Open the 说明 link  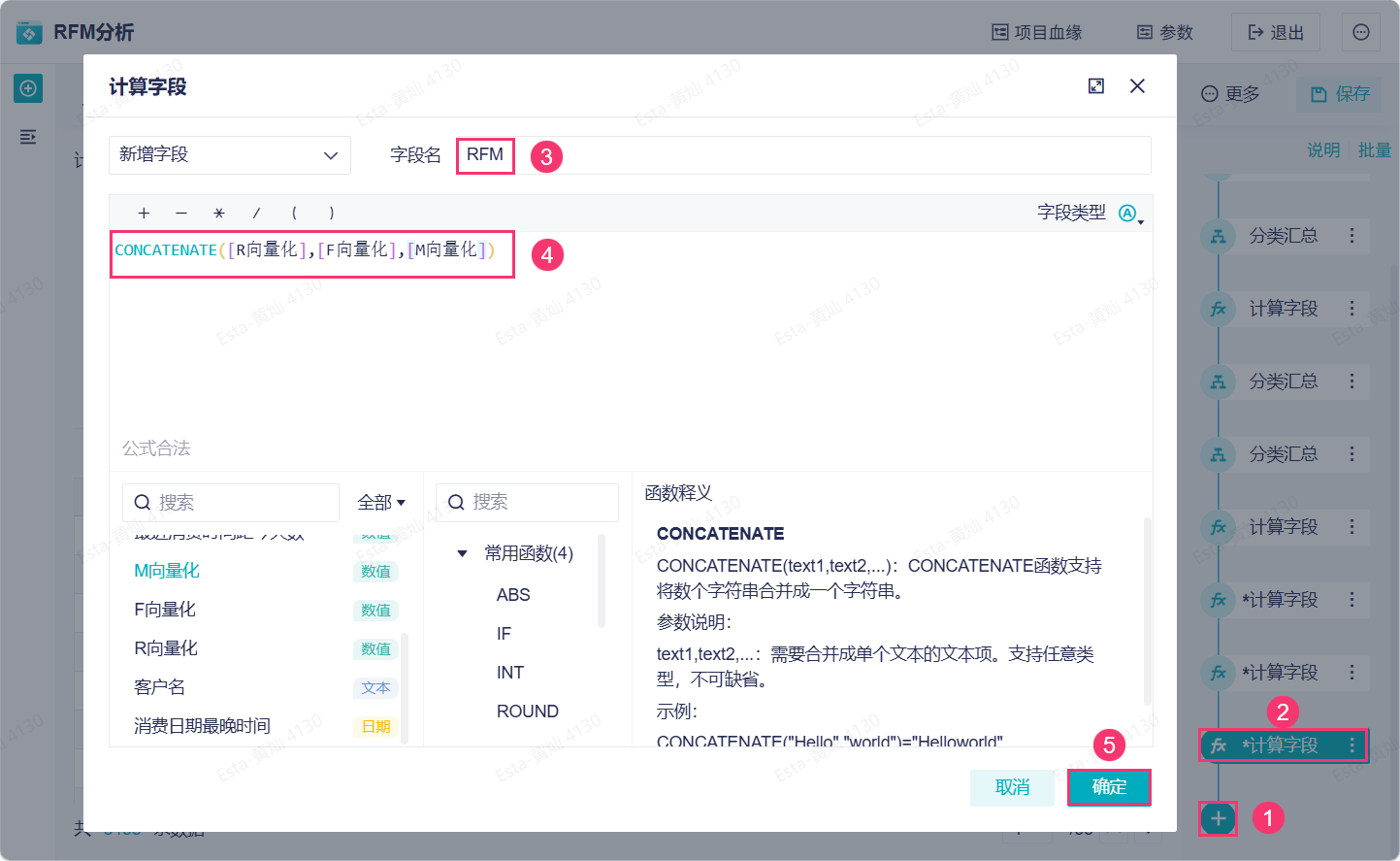pos(1323,150)
